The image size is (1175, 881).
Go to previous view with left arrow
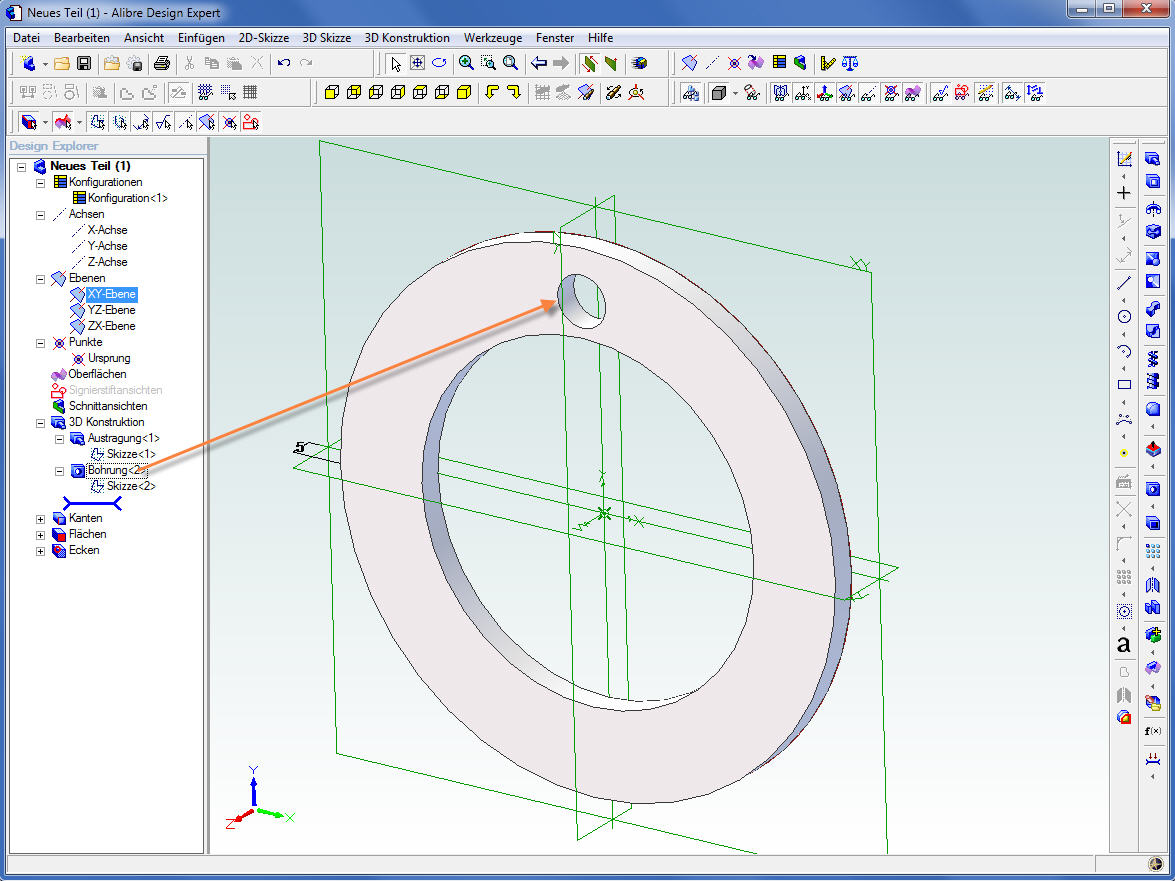pos(539,63)
